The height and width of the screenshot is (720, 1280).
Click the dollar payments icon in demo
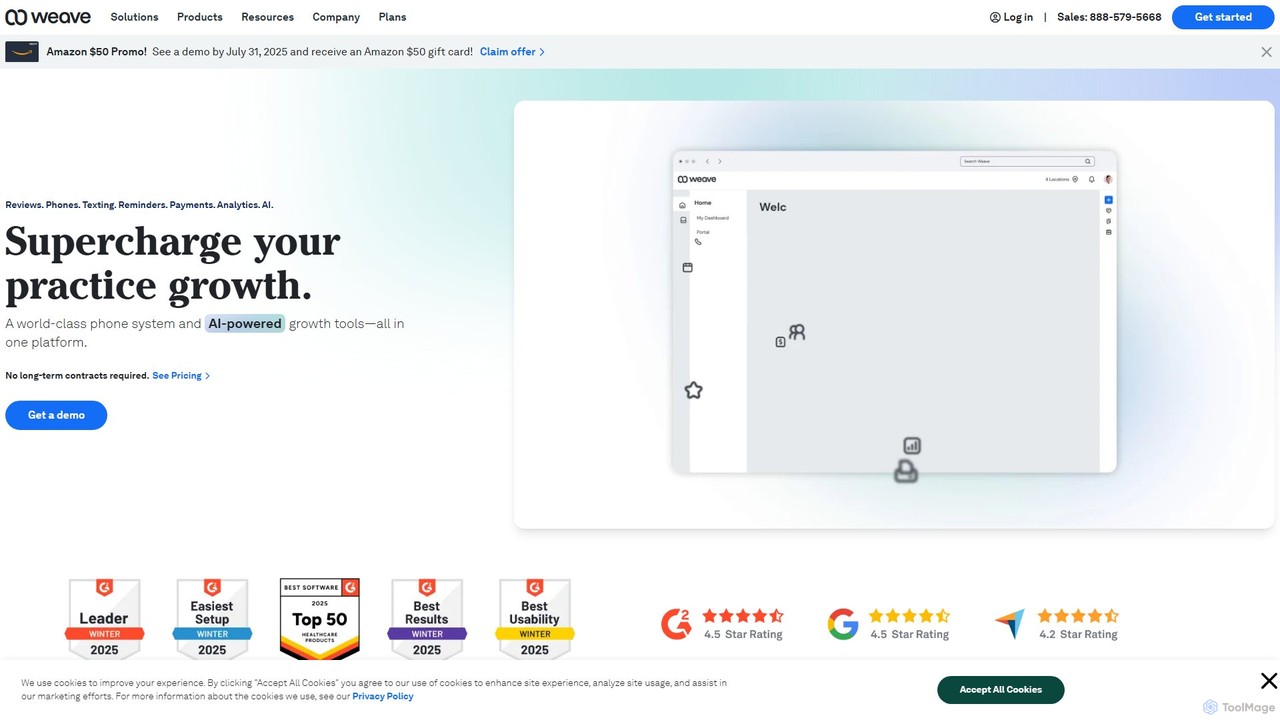coord(780,342)
